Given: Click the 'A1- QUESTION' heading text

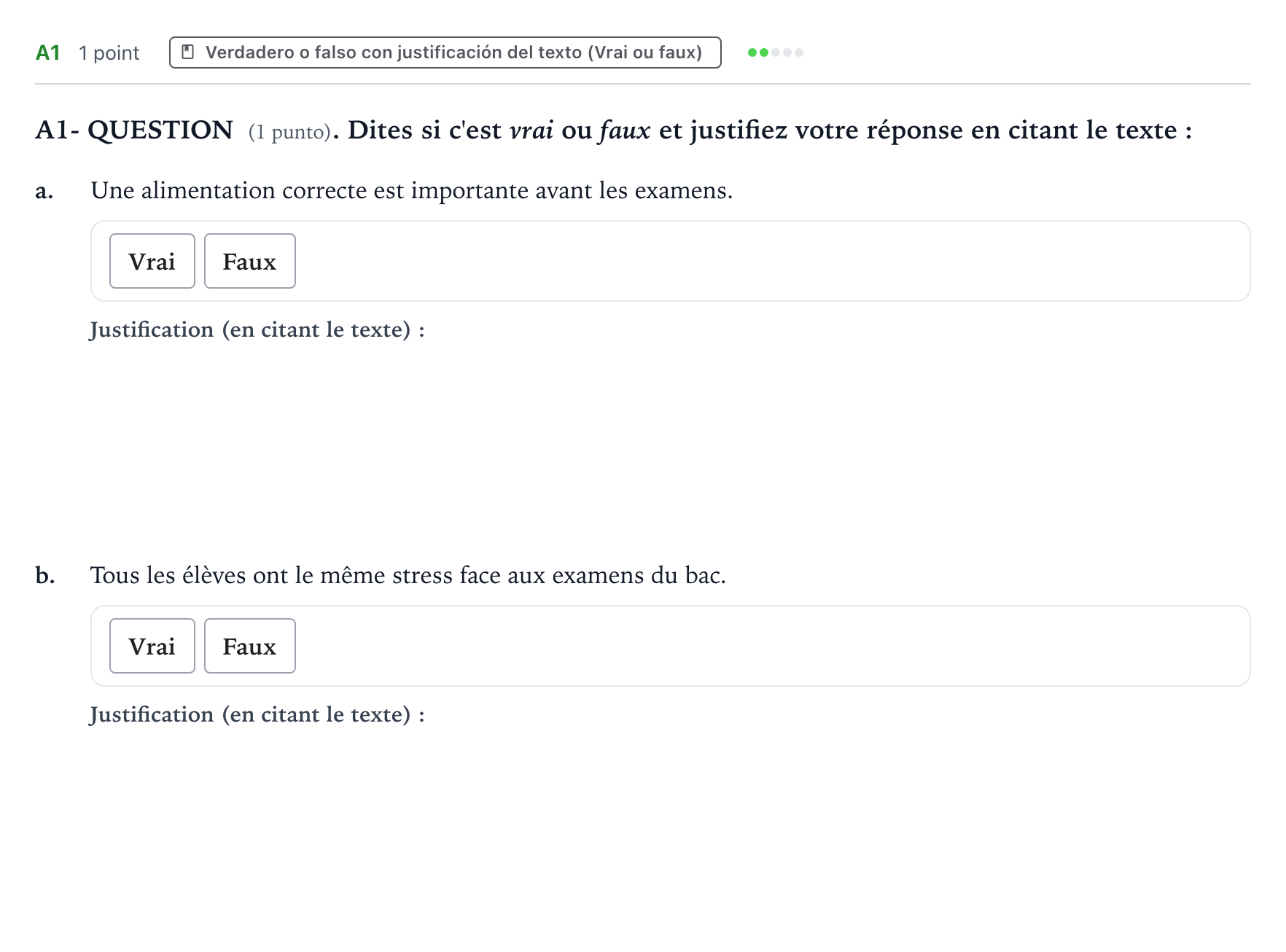Looking at the screenshot, I should tap(134, 130).
